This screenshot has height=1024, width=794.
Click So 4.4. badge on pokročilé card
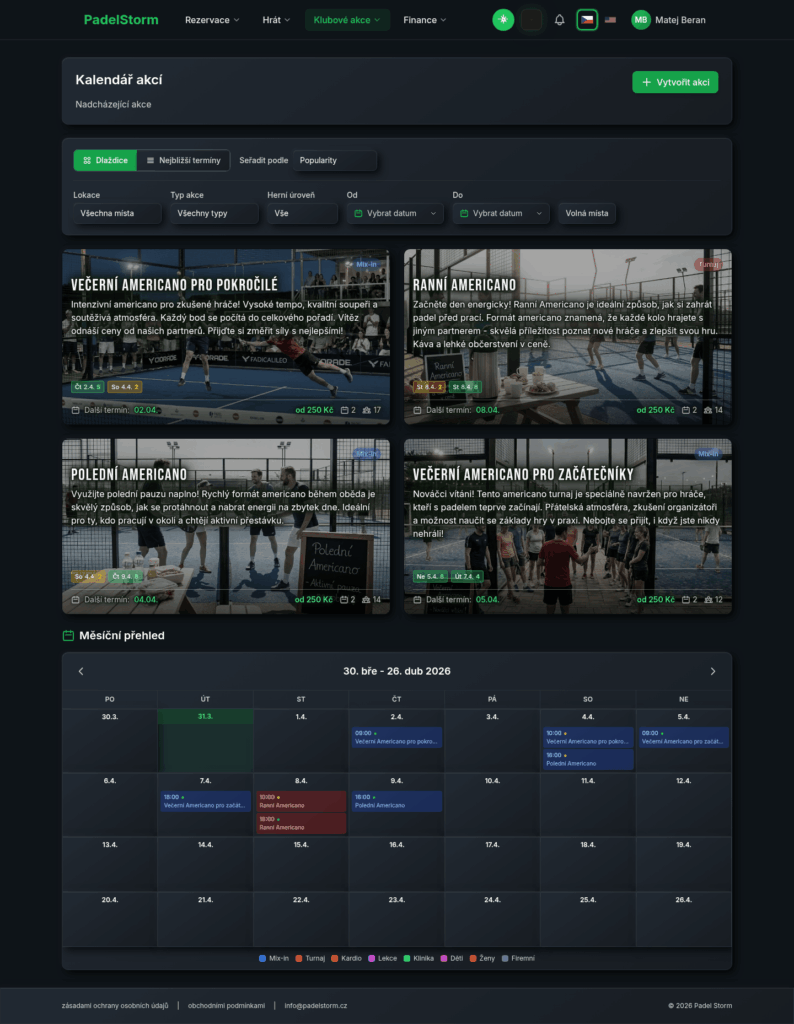tap(124, 387)
